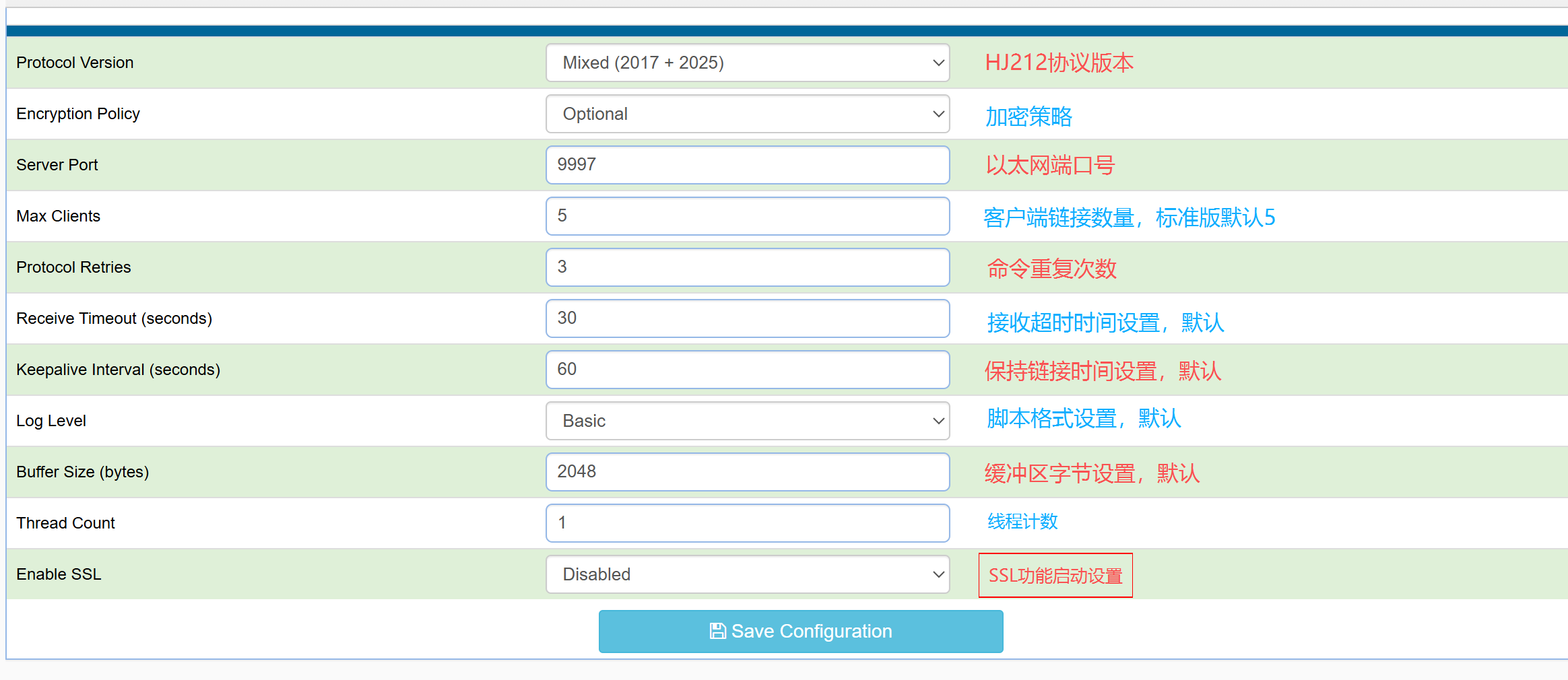Focus the Keepalive Interval seconds field
Image resolution: width=1568 pixels, height=680 pixels.
point(748,370)
